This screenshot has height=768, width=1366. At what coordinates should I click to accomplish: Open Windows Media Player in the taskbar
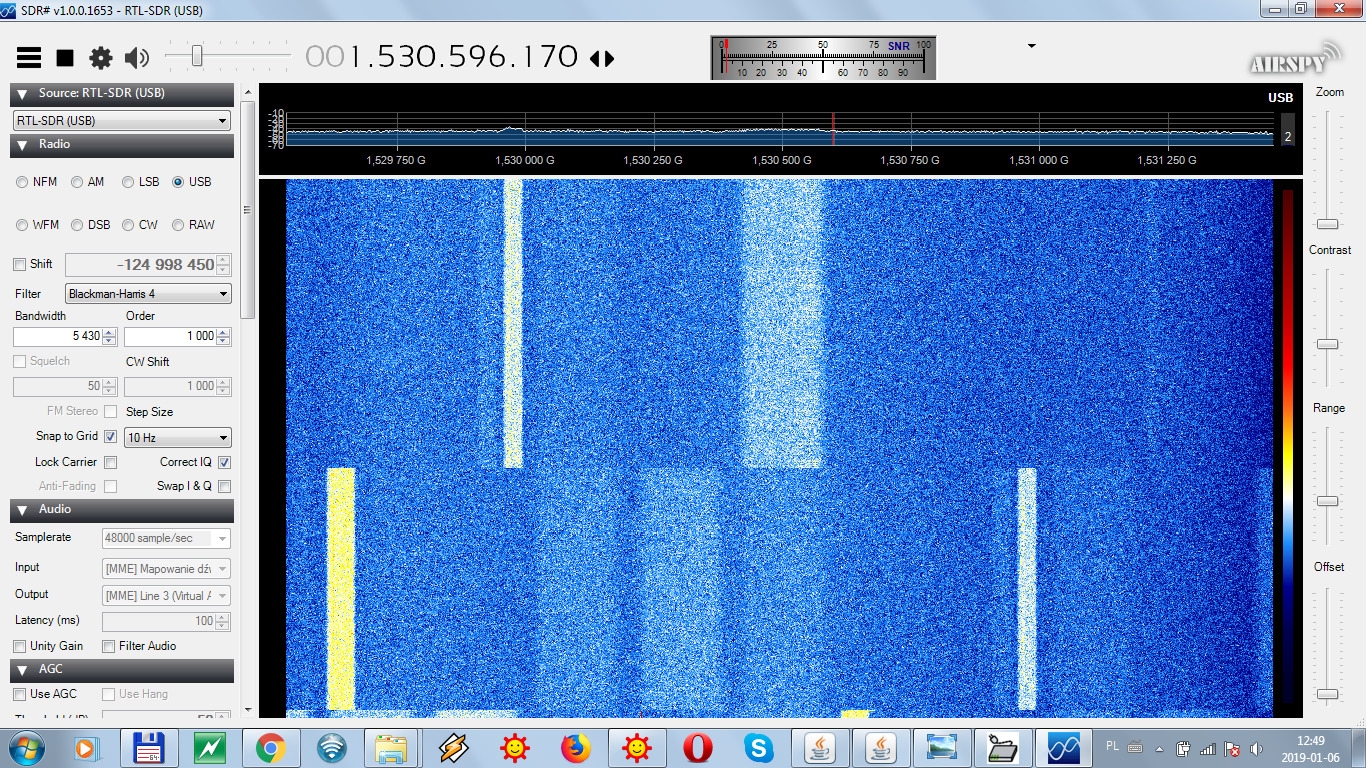coord(87,747)
